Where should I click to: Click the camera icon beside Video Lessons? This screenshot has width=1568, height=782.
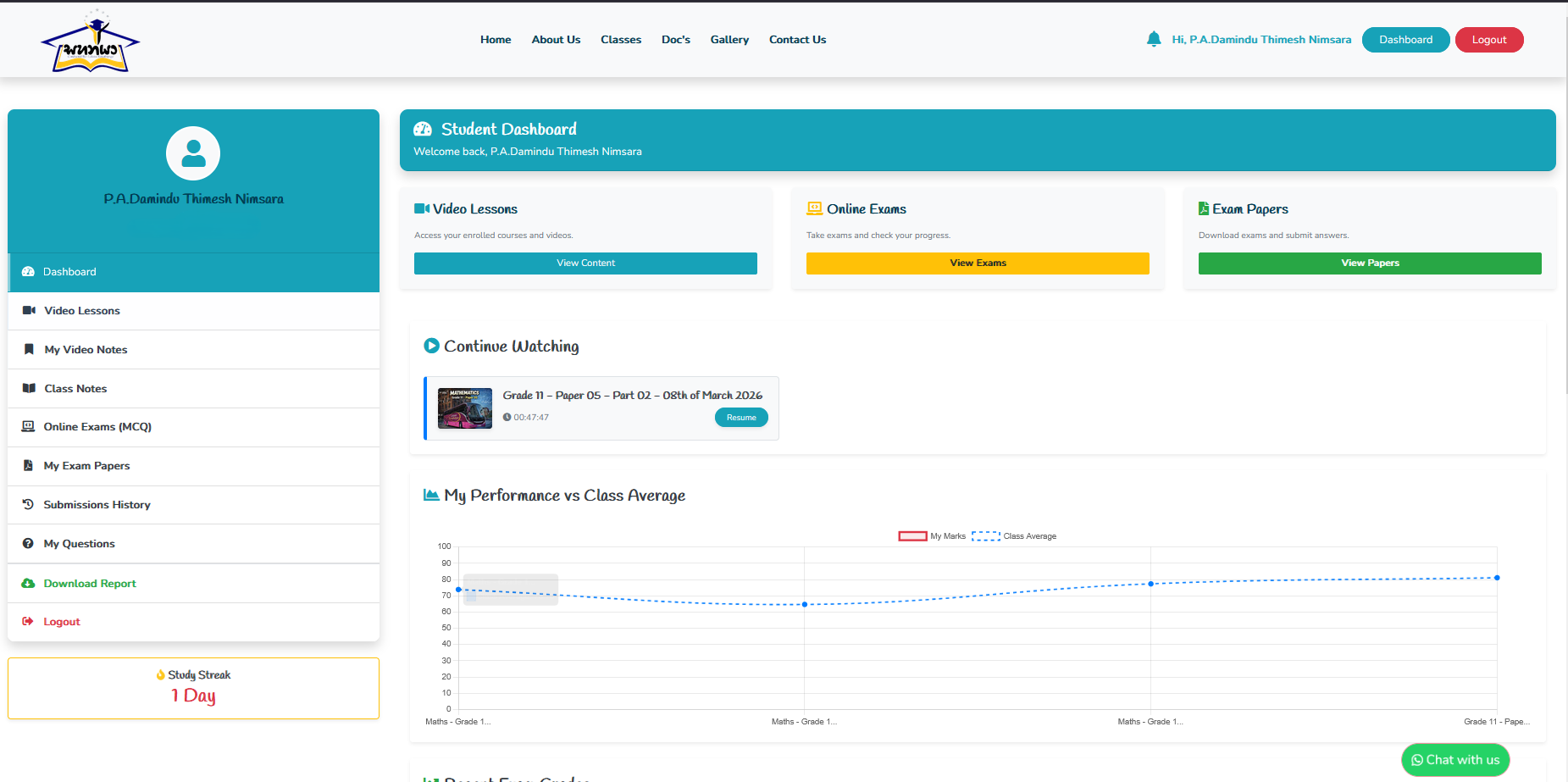pos(28,310)
